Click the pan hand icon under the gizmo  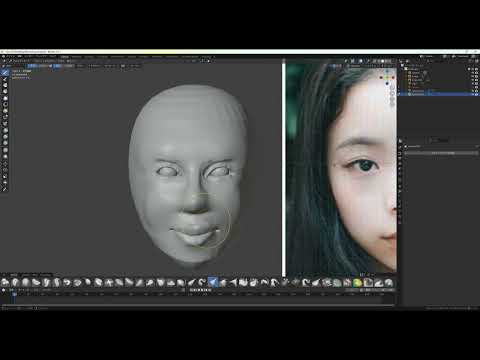(x=392, y=94)
